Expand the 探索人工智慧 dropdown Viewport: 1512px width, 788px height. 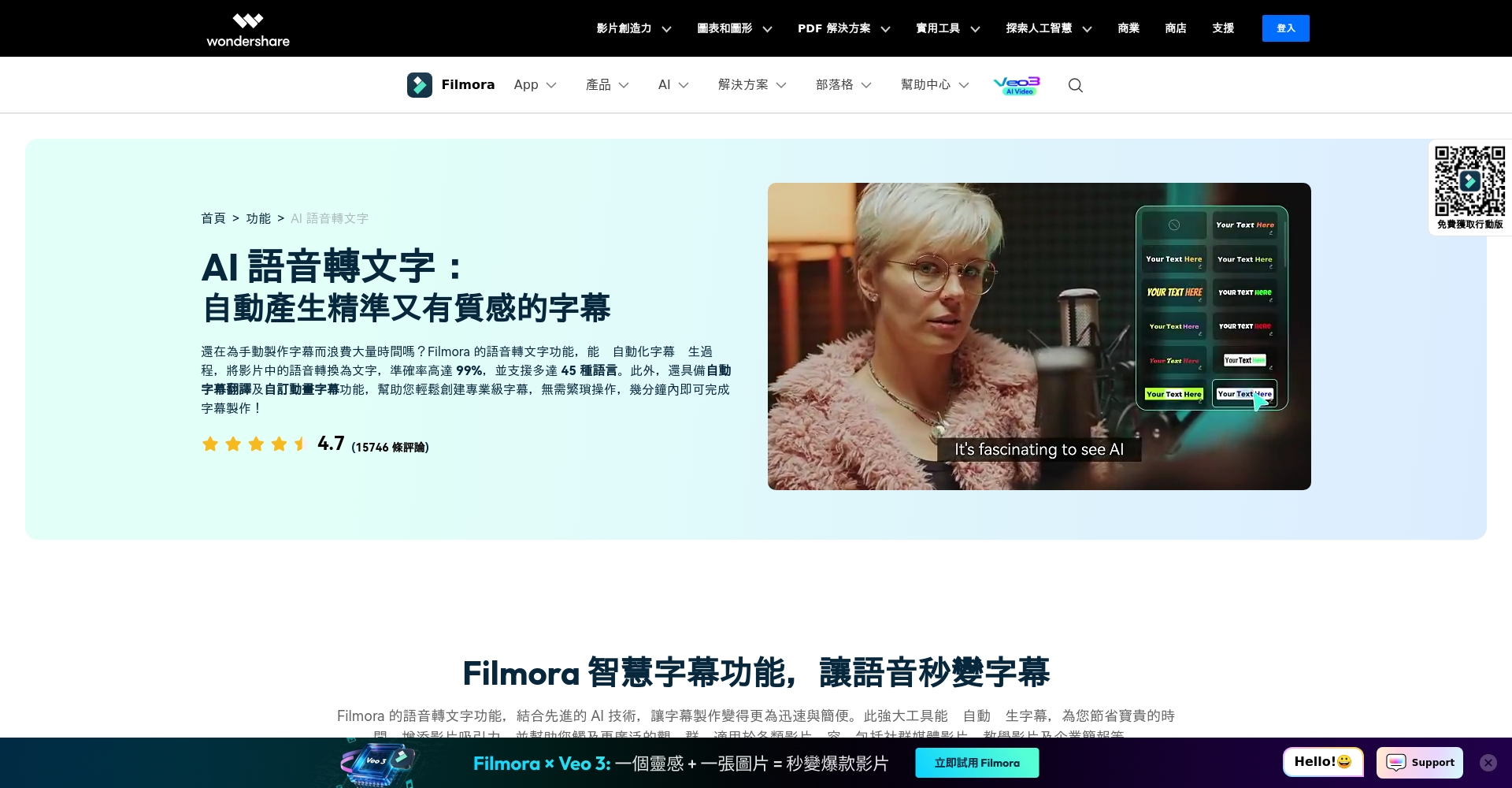[x=1049, y=28]
